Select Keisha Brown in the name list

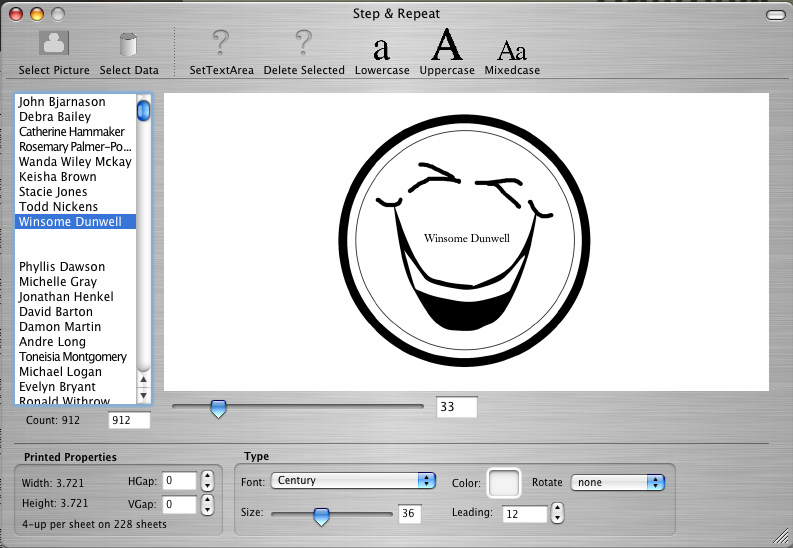click(58, 177)
